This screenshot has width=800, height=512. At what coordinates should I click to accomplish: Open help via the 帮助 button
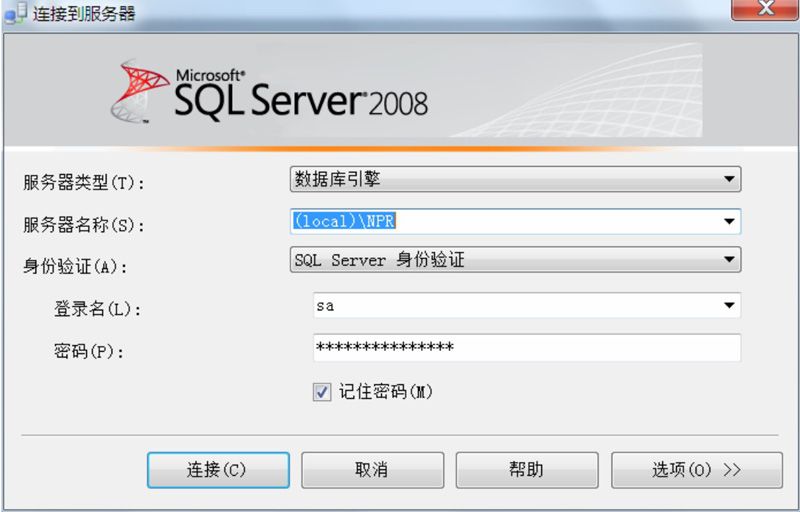[x=527, y=470]
